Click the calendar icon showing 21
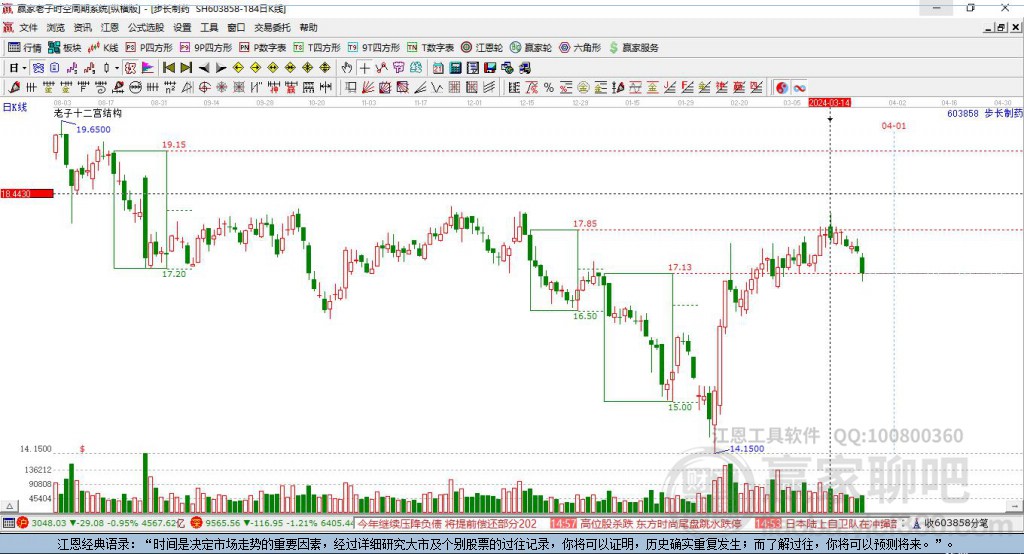The height and width of the screenshot is (554, 1024). 438,68
